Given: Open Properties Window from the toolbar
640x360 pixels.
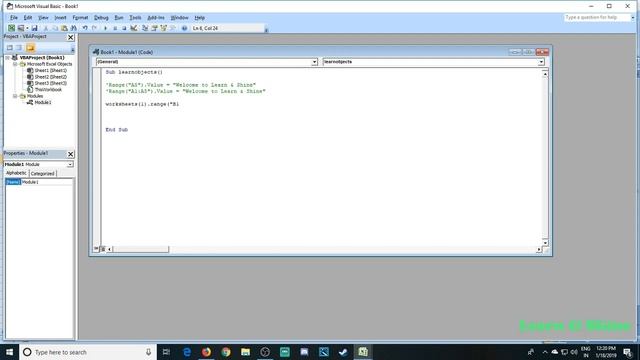Looking at the screenshot, I should tap(154, 28).
